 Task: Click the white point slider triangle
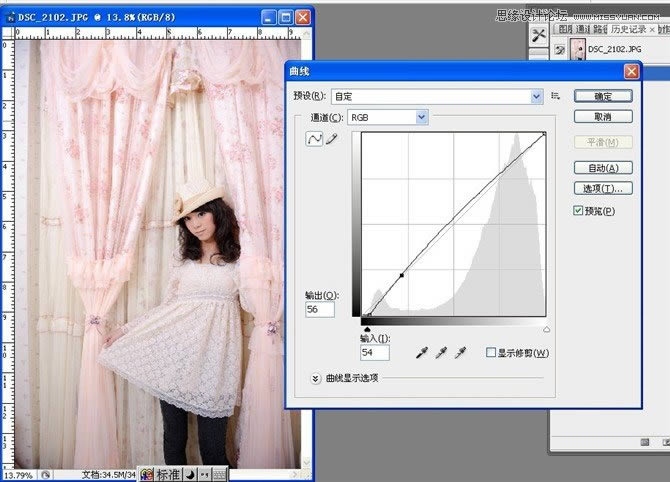click(x=546, y=329)
